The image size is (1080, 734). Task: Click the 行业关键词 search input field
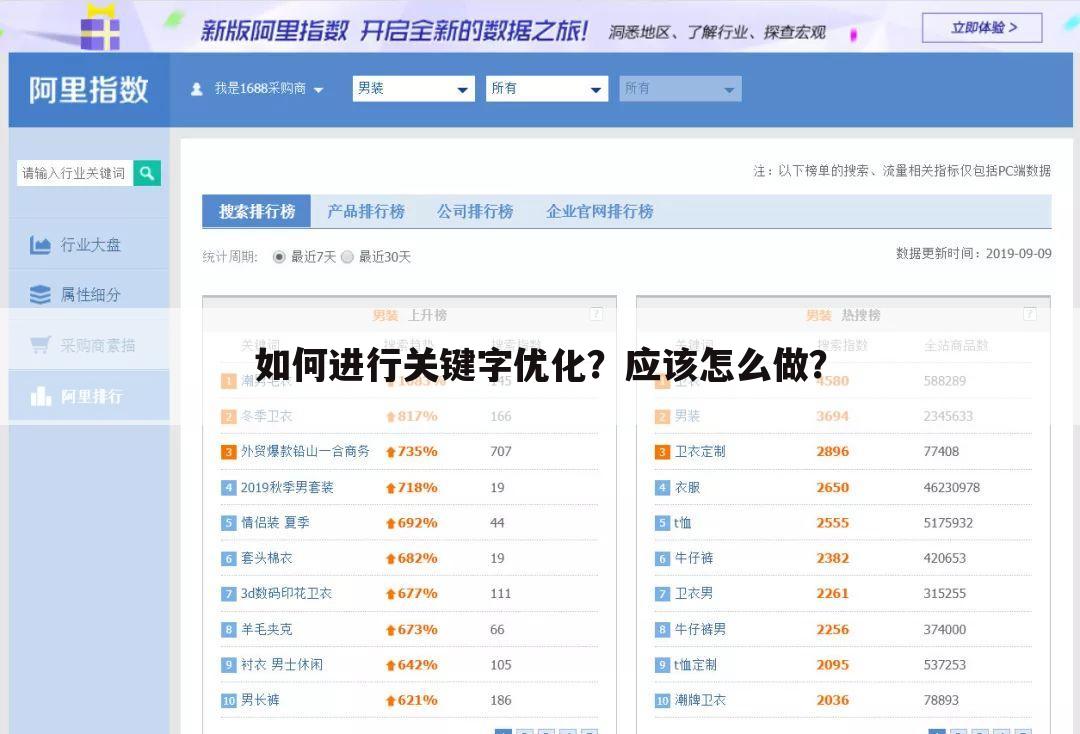point(74,173)
